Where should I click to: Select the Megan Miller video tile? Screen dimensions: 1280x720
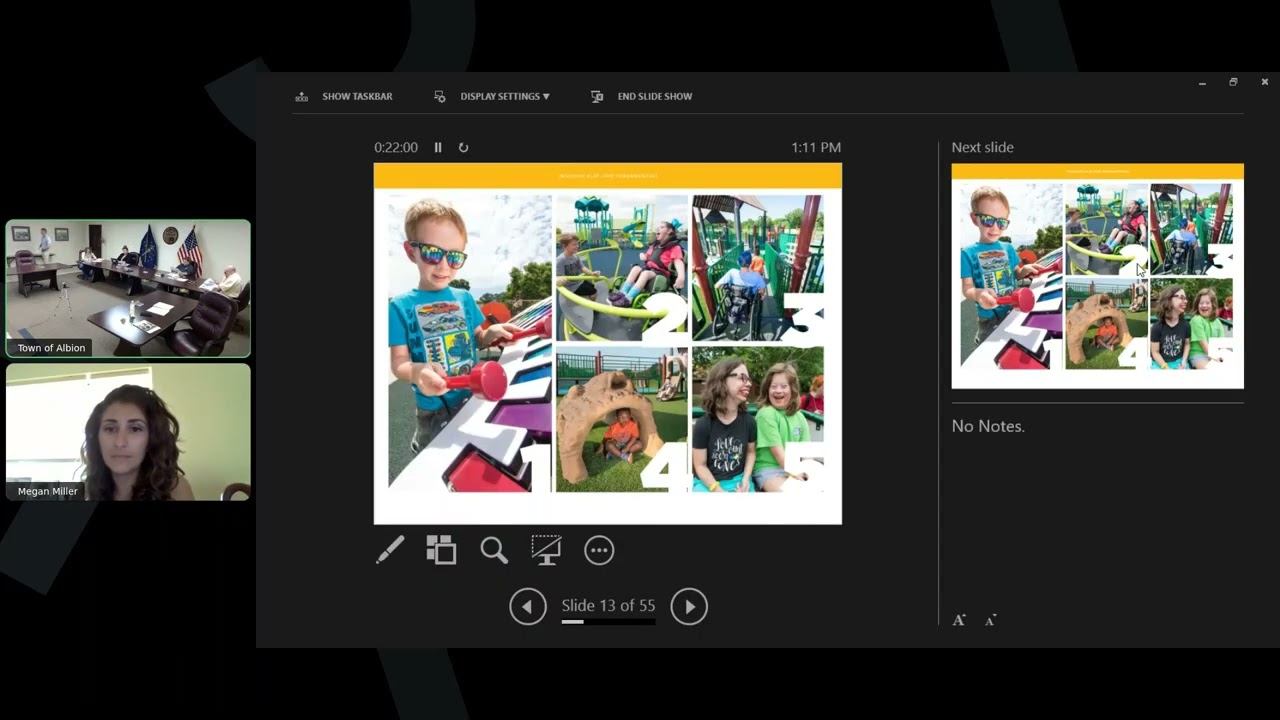tap(128, 432)
